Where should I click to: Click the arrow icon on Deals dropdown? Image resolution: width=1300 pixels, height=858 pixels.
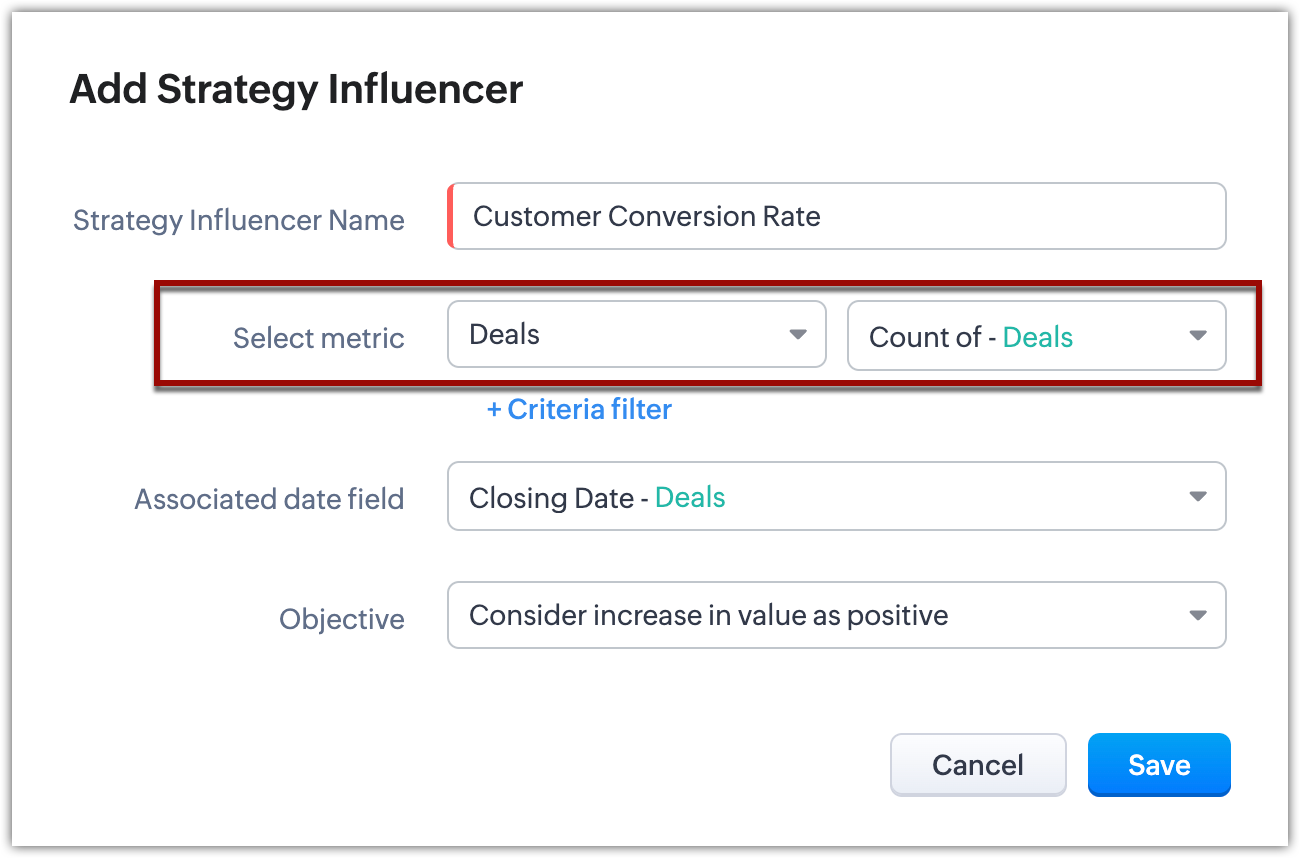point(798,334)
